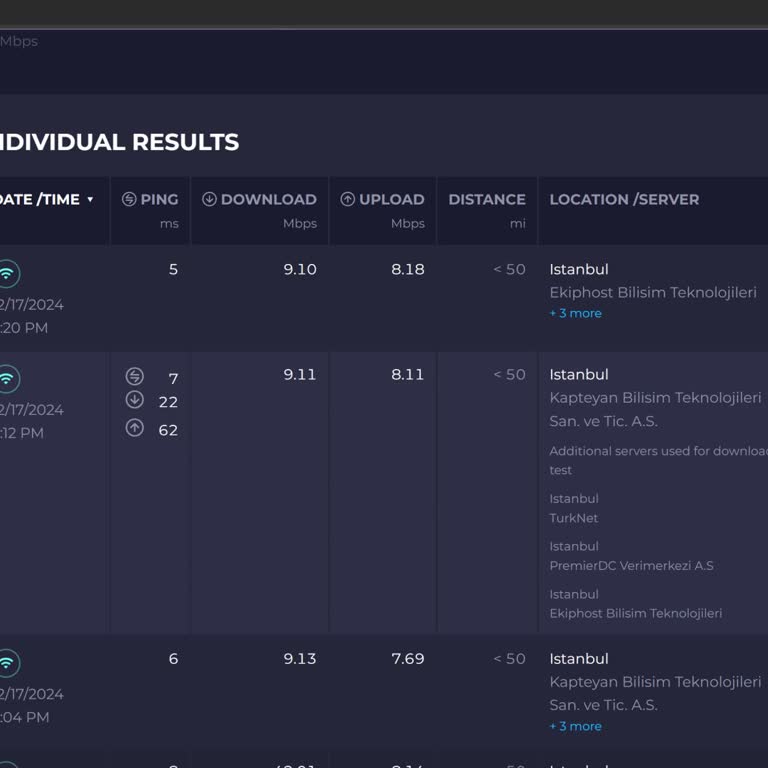
Task: Sort by the DISTANCE column header
Action: click(x=486, y=199)
